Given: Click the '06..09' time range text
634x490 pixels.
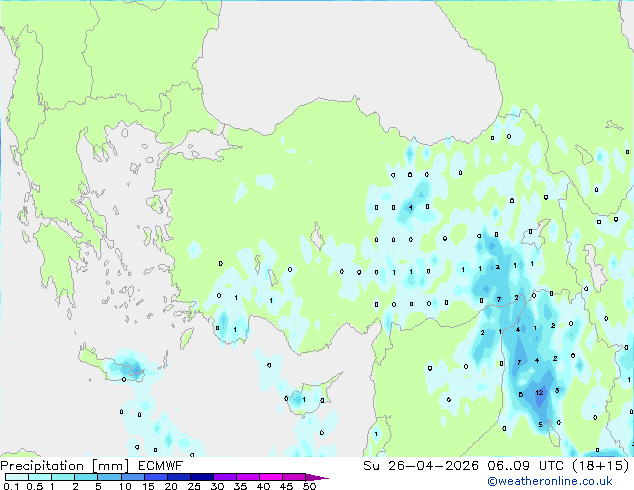Looking at the screenshot, I should [x=508, y=466].
